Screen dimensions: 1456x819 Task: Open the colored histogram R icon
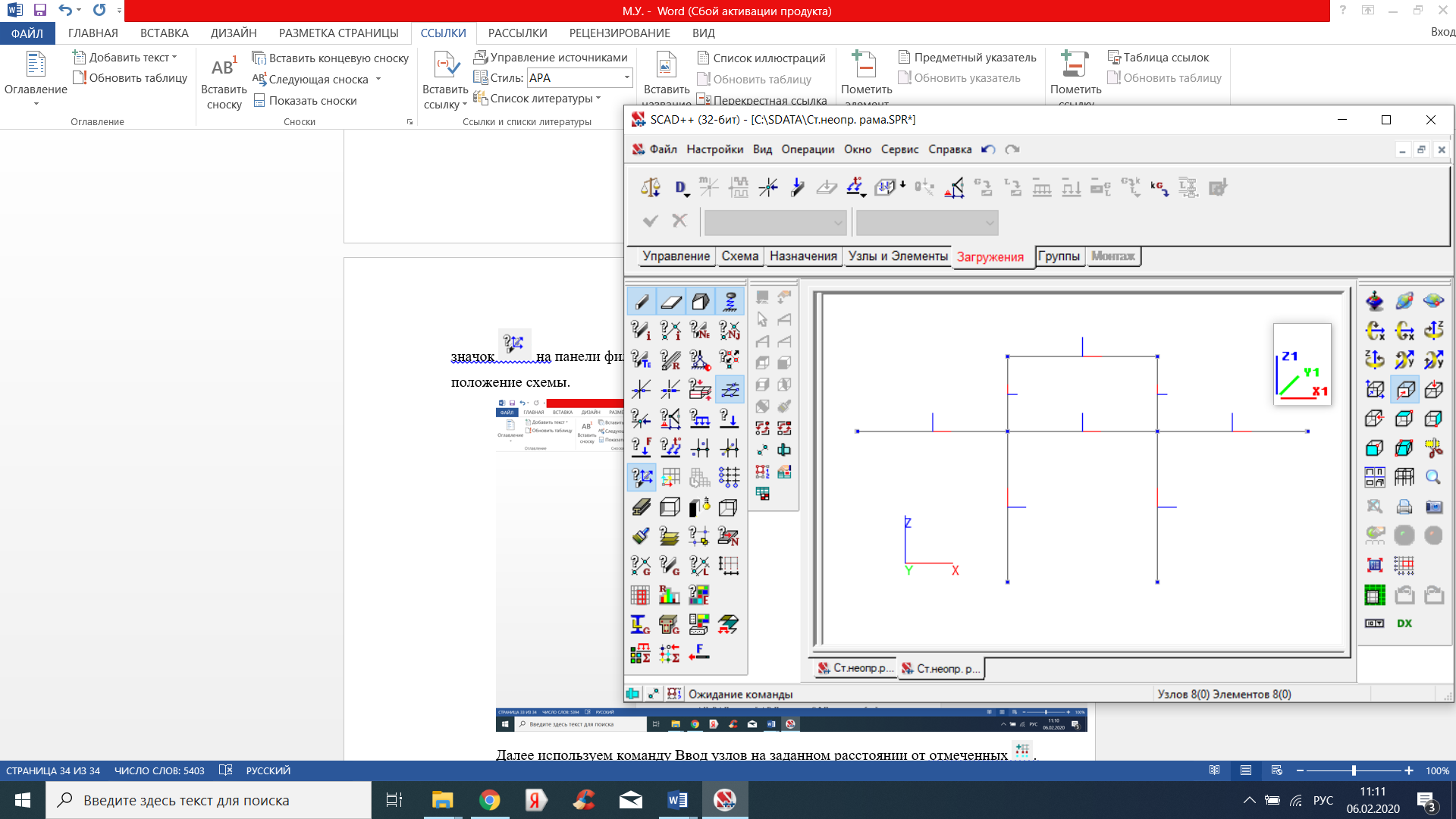pos(670,595)
